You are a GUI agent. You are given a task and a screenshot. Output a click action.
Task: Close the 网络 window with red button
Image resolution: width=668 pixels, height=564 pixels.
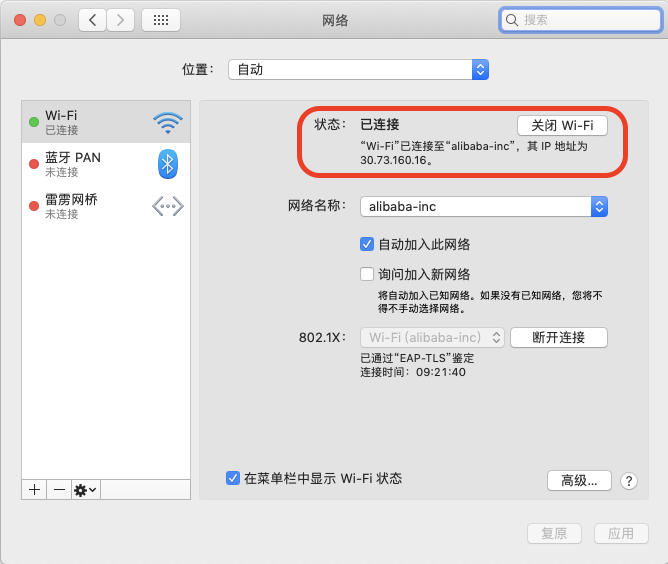pos(20,20)
